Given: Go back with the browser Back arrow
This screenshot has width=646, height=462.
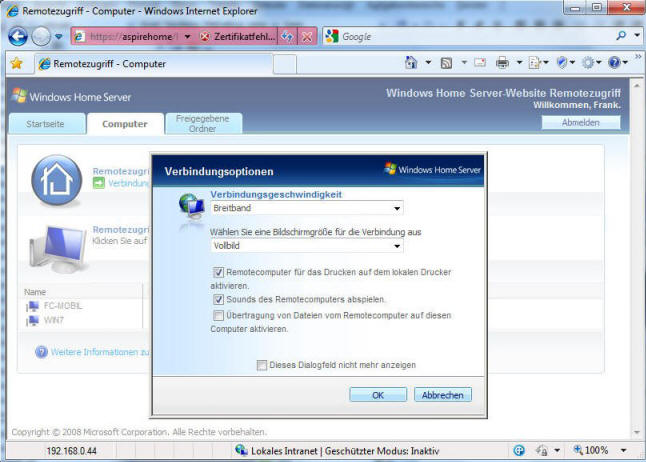Looking at the screenshot, I should pyautogui.click(x=18, y=37).
